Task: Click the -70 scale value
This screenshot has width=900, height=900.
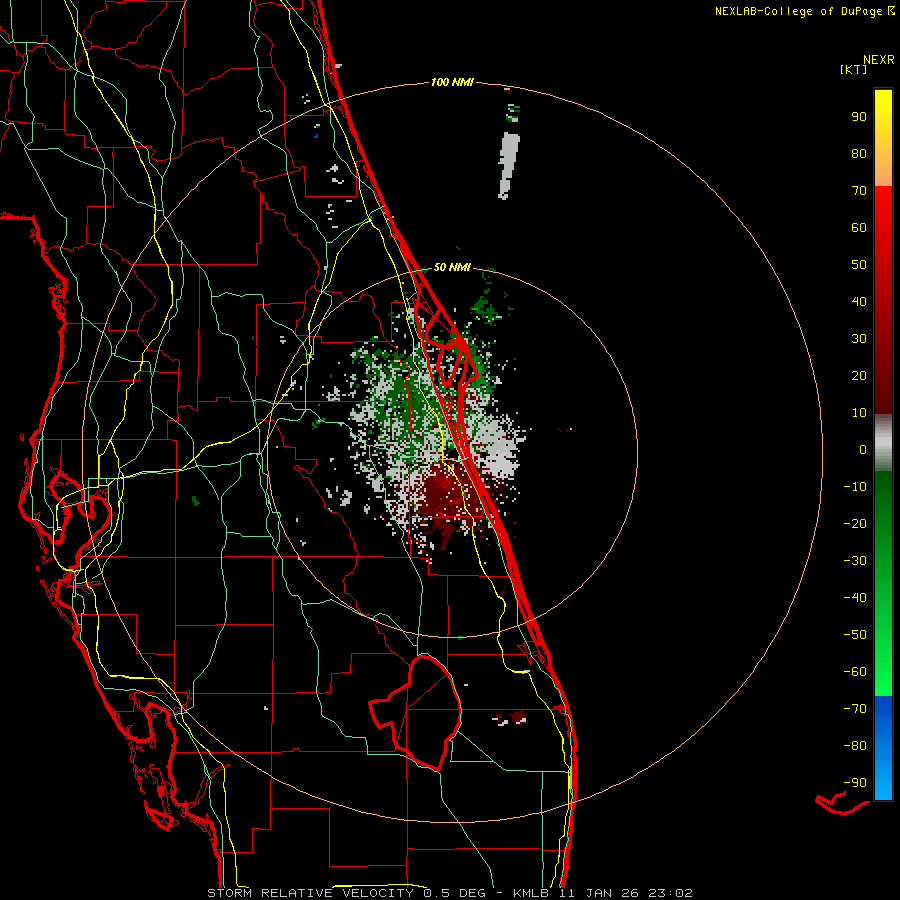Action: (x=855, y=708)
